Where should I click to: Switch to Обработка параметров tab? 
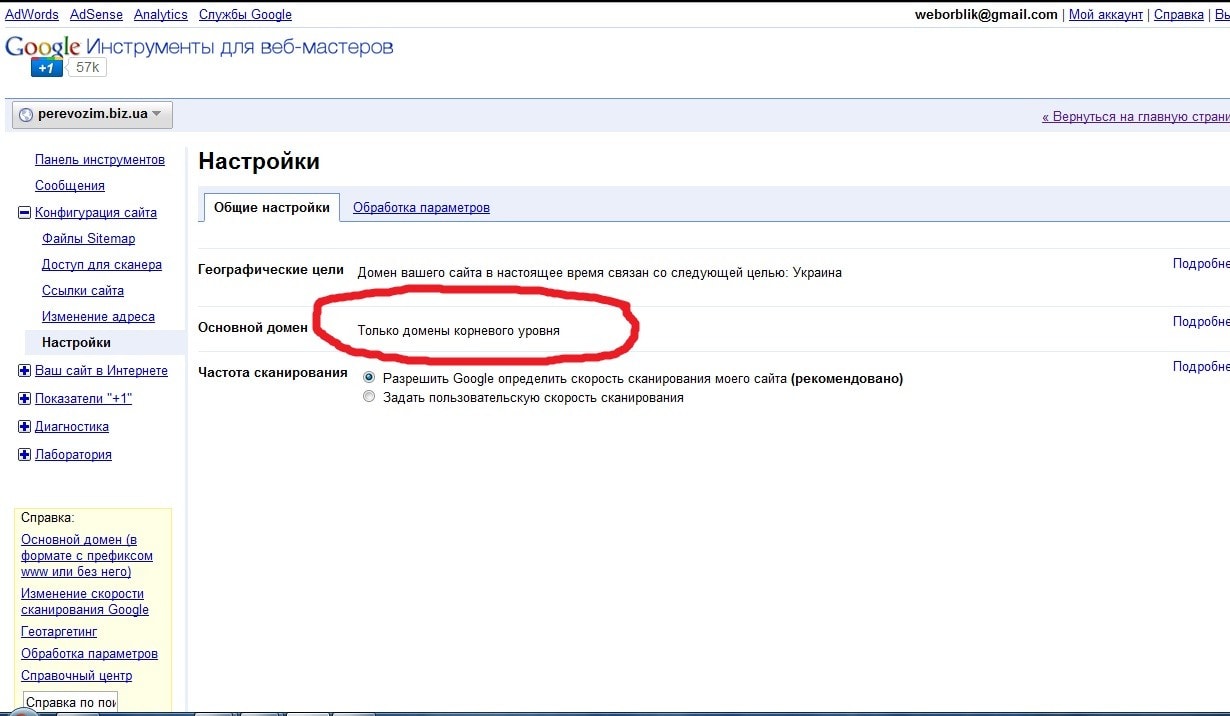coord(421,208)
